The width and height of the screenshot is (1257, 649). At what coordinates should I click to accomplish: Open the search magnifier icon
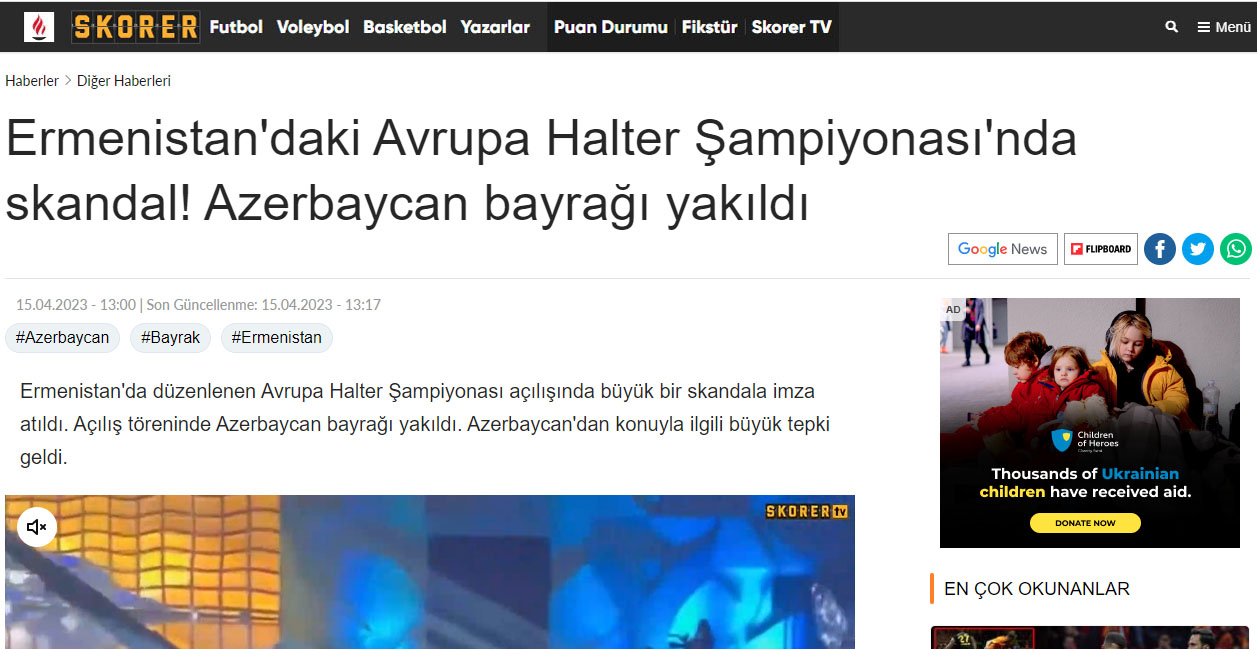[1171, 27]
